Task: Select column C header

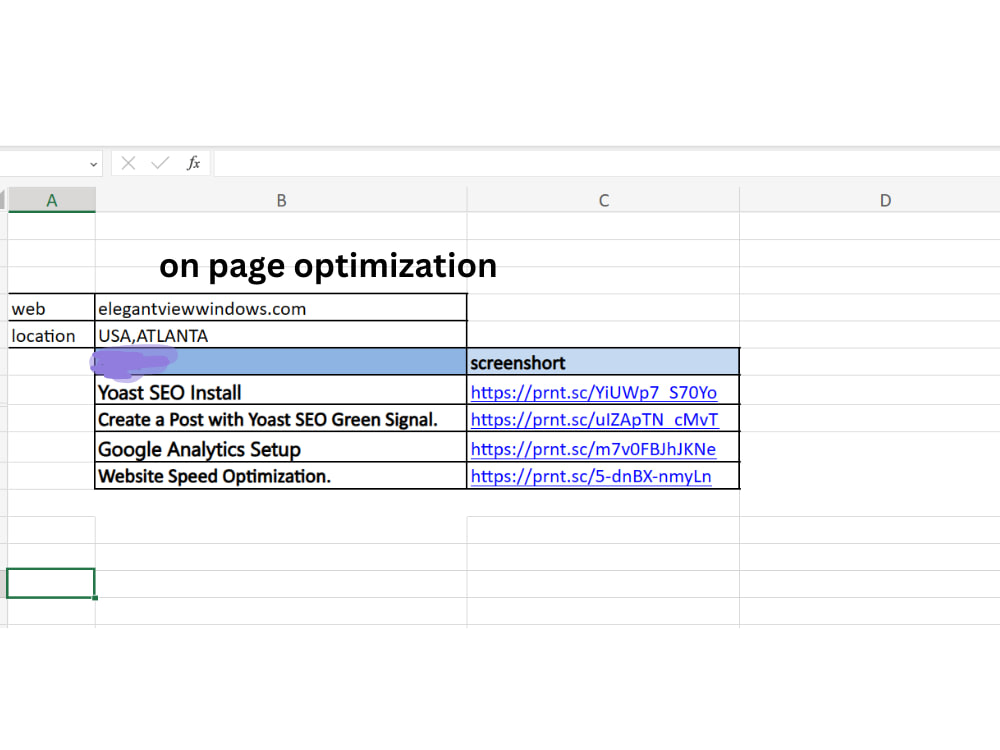Action: pyautogui.click(x=603, y=200)
